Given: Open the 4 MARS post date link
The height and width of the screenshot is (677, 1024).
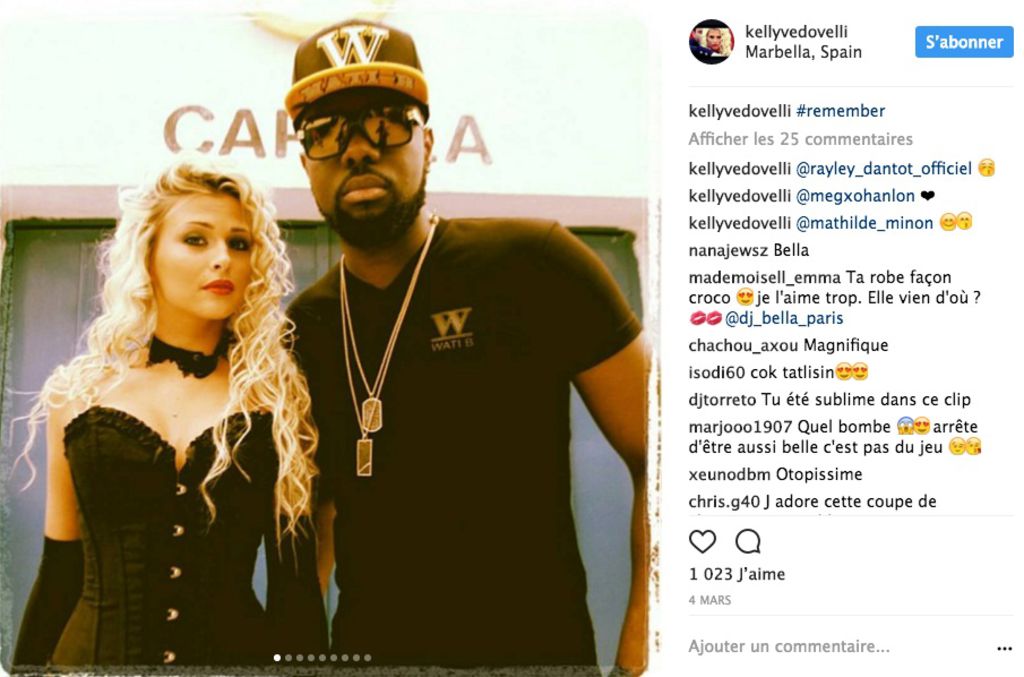Looking at the screenshot, I should pyautogui.click(x=710, y=600).
